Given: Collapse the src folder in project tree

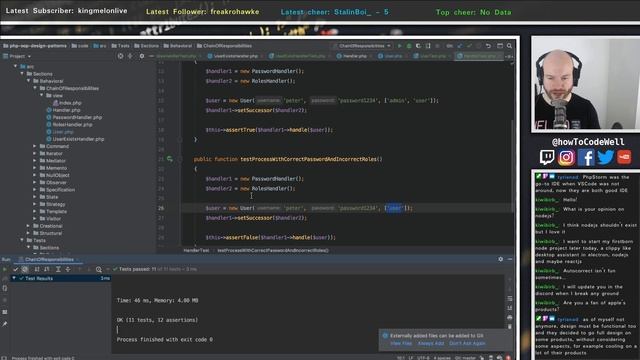Looking at the screenshot, I should point(16,66).
